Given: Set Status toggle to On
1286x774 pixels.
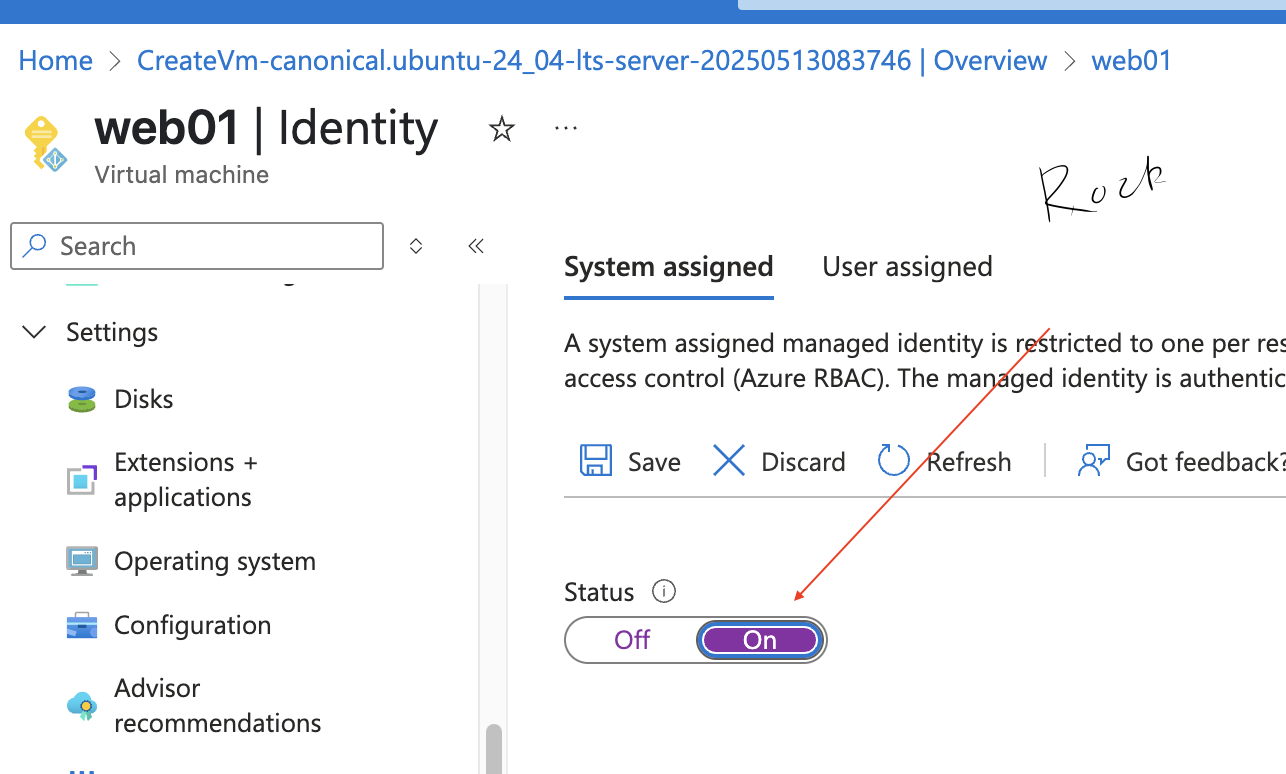Looking at the screenshot, I should pos(760,640).
